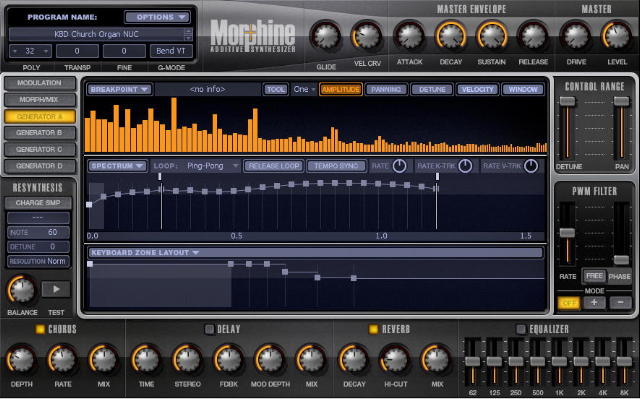Click the reverb Decay knob
This screenshot has width=640, height=399.
pos(353,360)
